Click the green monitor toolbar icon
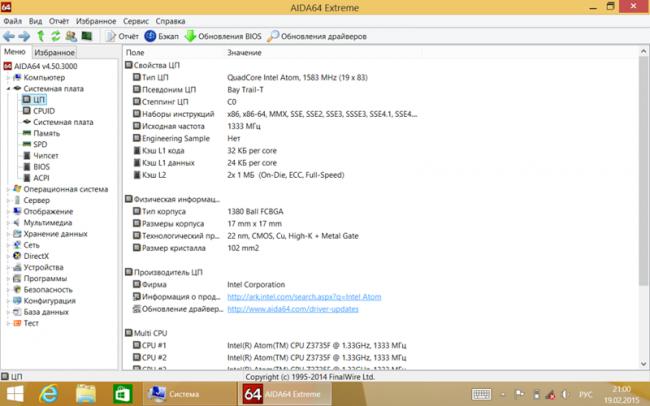This screenshot has height=406, width=650. click(87, 36)
